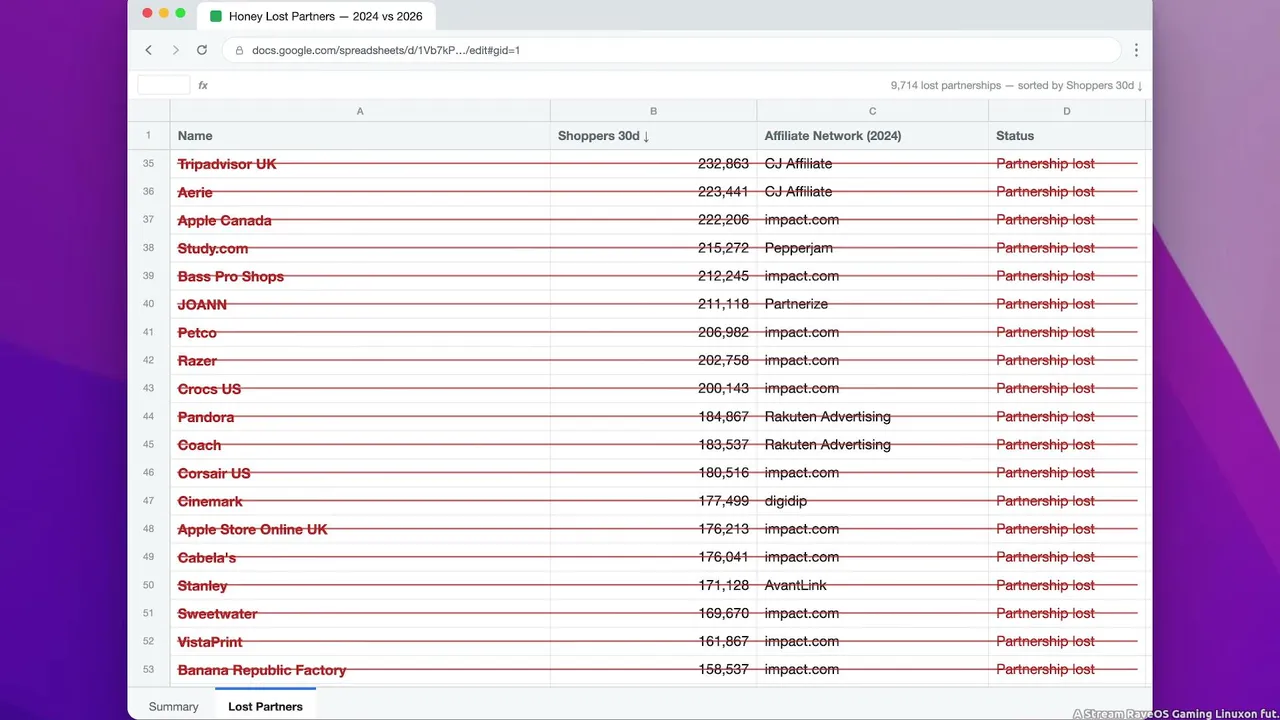The height and width of the screenshot is (720, 1280).
Task: Select the Corsair US cell
Action: (360, 473)
